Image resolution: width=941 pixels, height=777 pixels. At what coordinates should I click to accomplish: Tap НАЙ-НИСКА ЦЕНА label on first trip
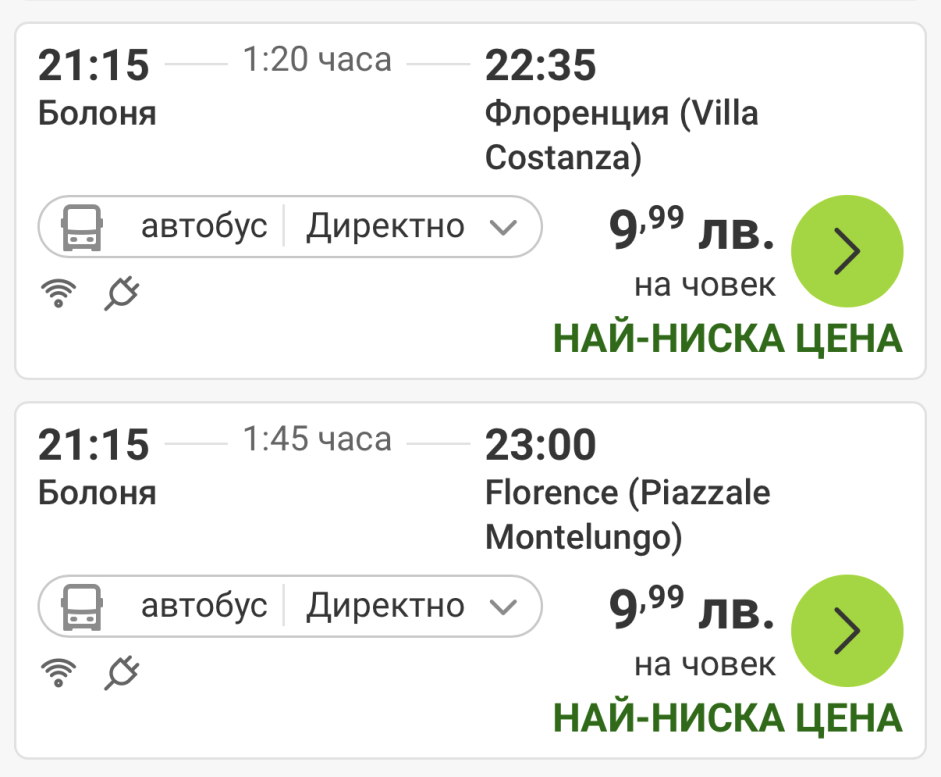(728, 339)
